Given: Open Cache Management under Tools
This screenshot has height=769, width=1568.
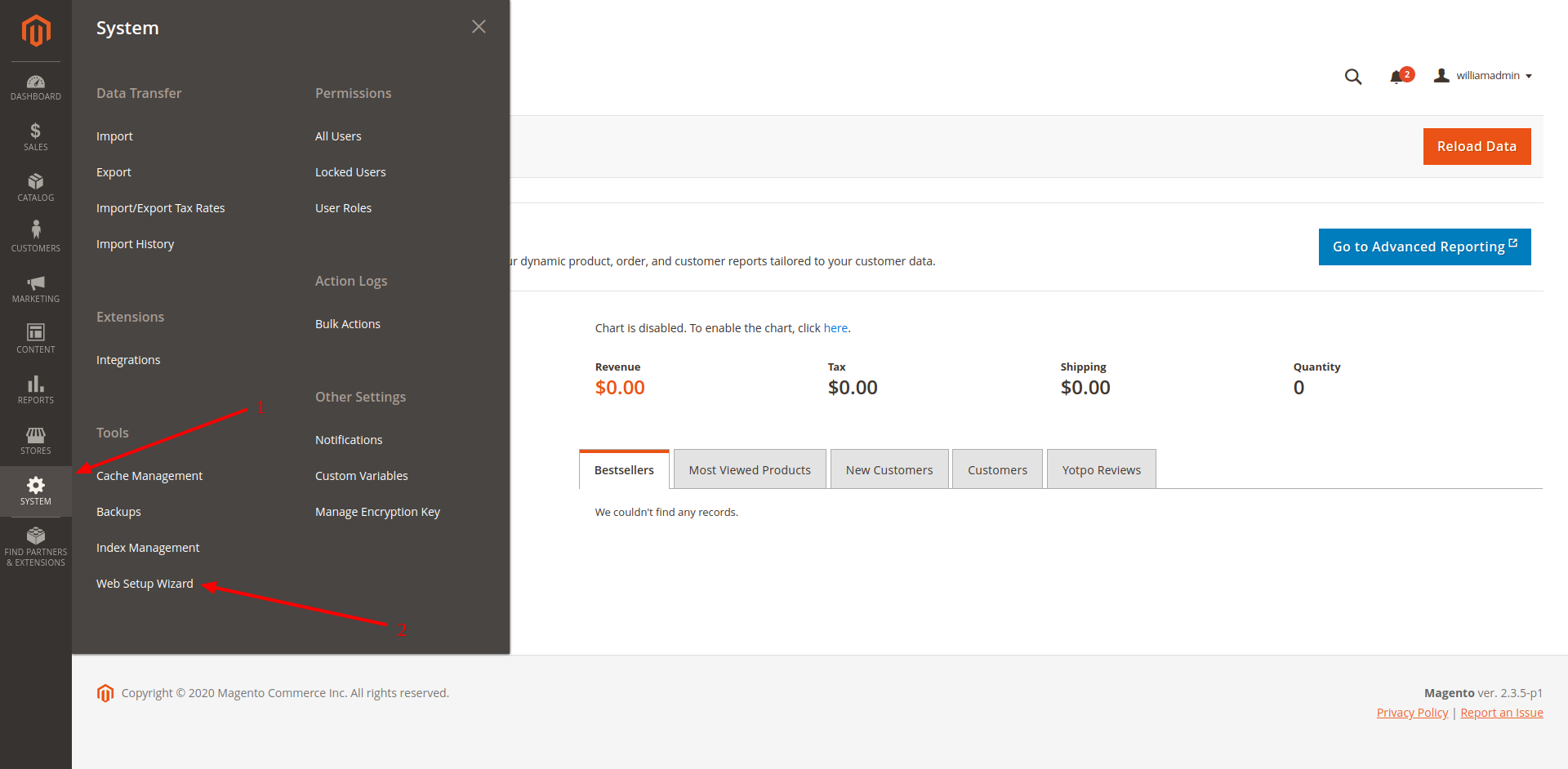Looking at the screenshot, I should (149, 475).
